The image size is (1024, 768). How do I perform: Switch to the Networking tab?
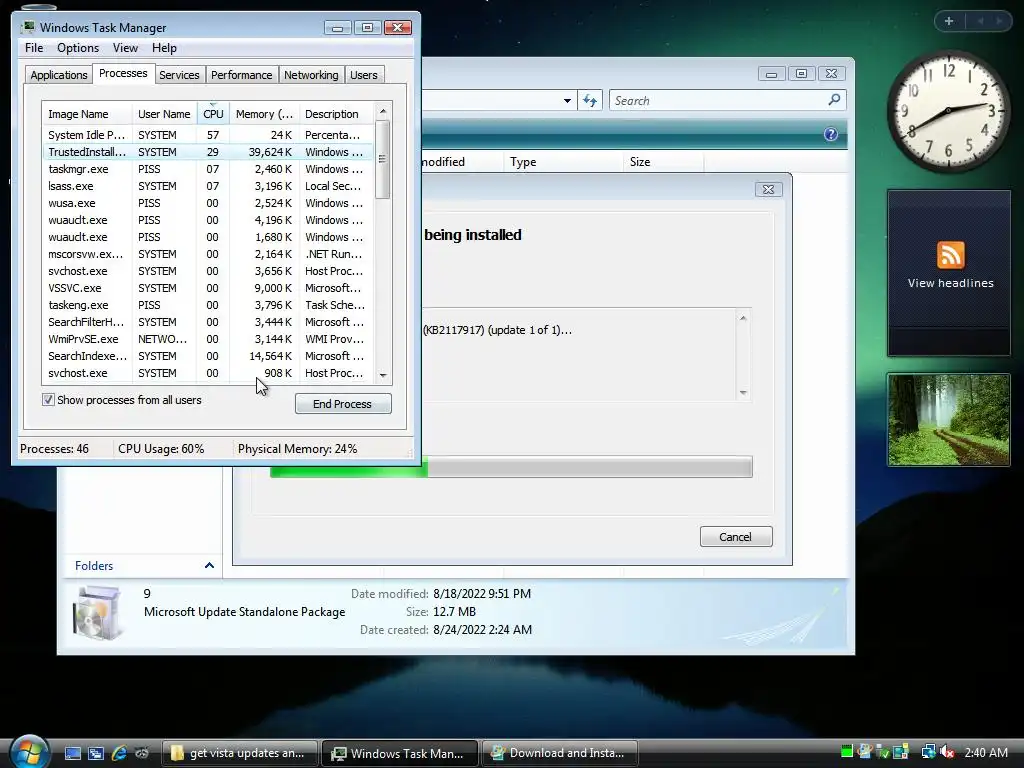[x=311, y=75]
